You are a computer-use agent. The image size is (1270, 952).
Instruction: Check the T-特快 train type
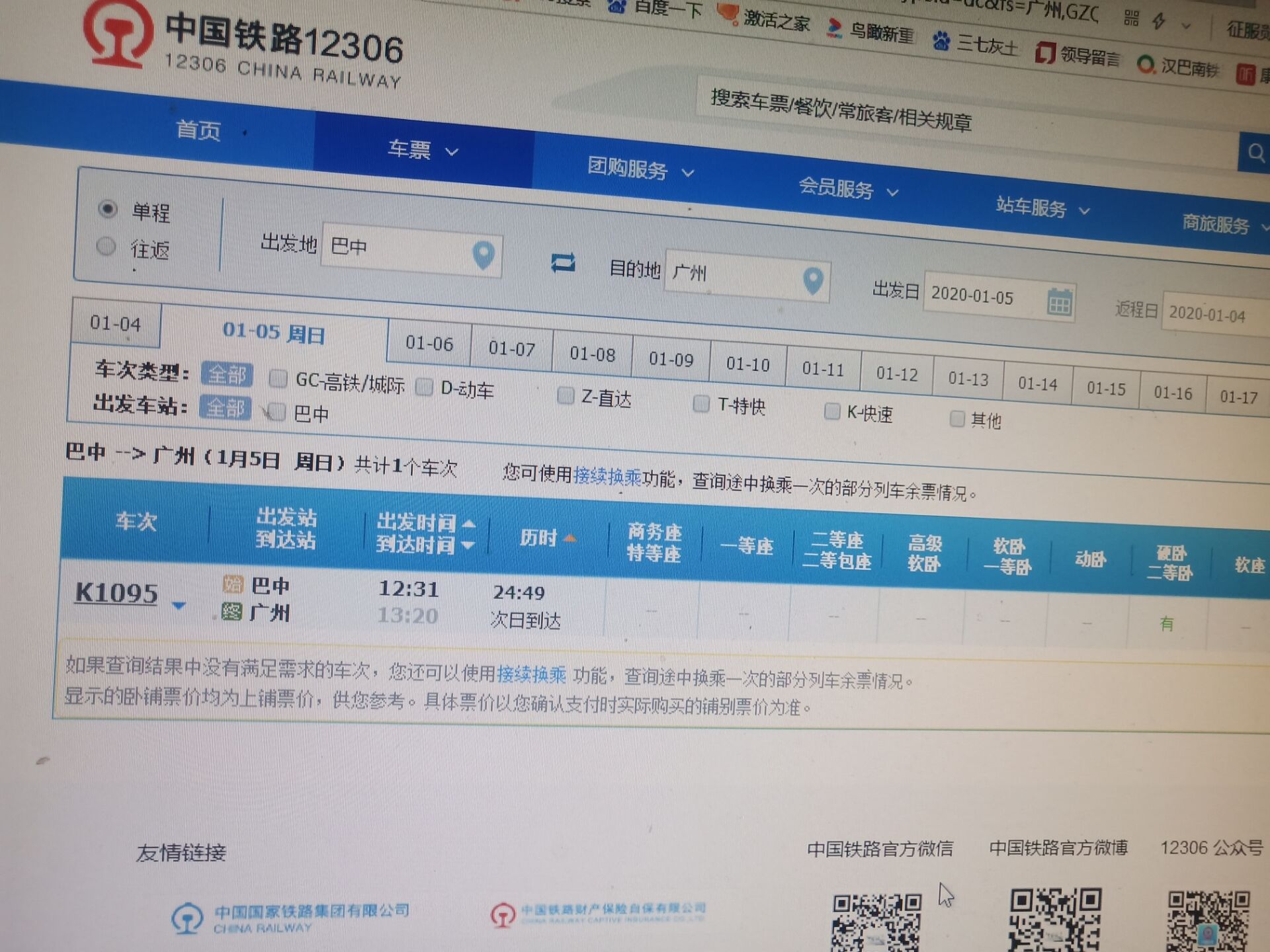click(x=701, y=403)
